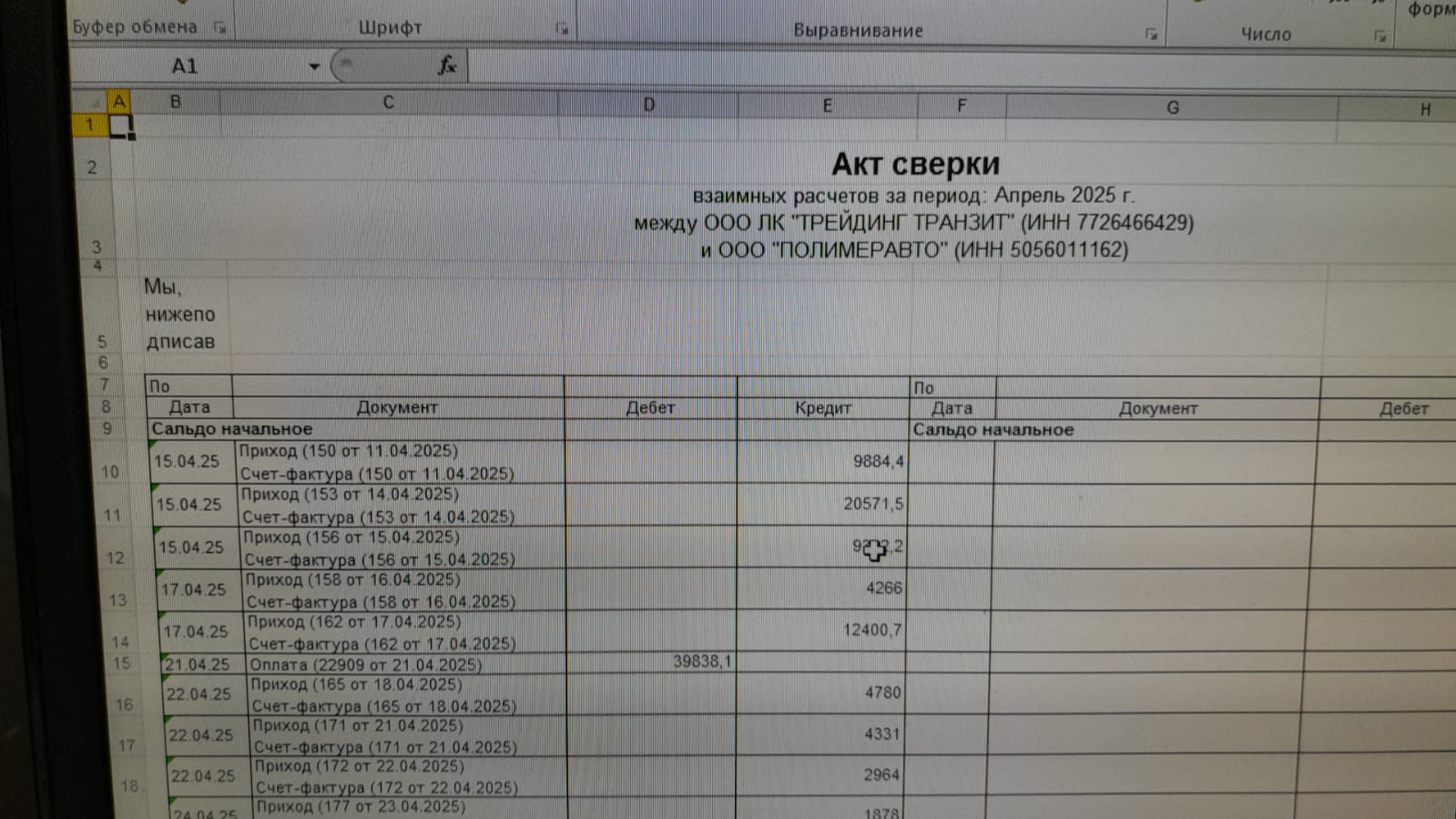
Task: Select the credit value 20571,5 cell
Action: pyautogui.click(x=872, y=504)
